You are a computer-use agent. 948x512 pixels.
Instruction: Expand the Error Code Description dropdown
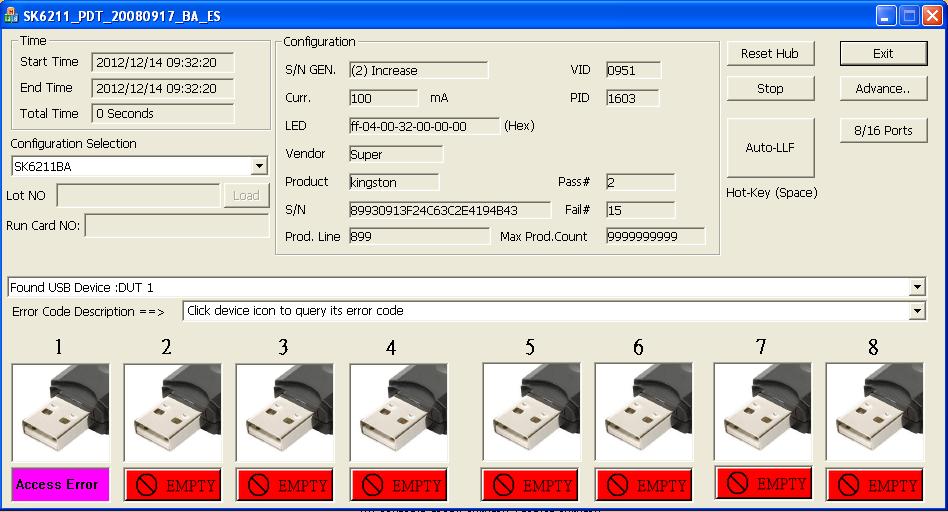tap(917, 311)
